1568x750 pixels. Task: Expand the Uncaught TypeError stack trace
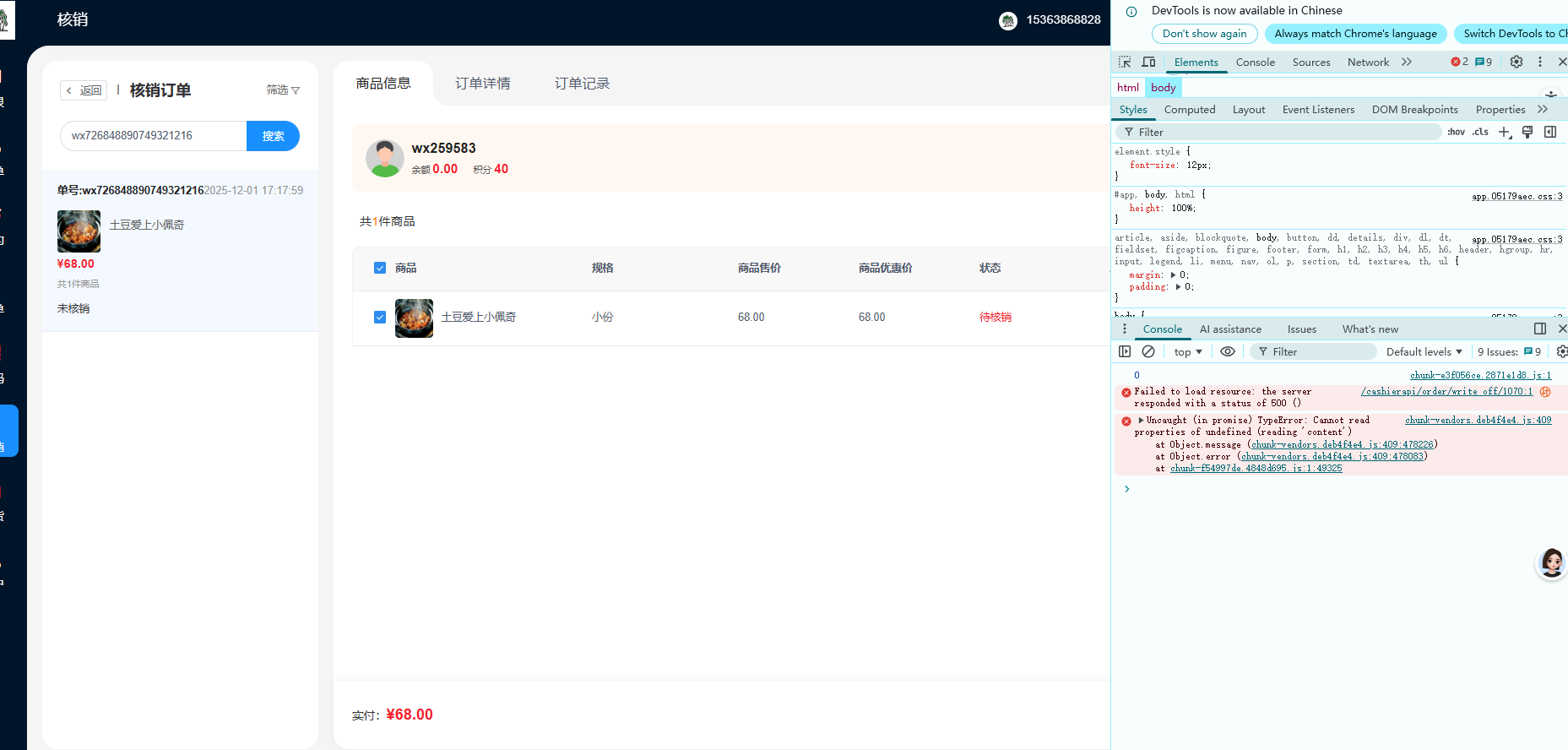(x=1142, y=420)
